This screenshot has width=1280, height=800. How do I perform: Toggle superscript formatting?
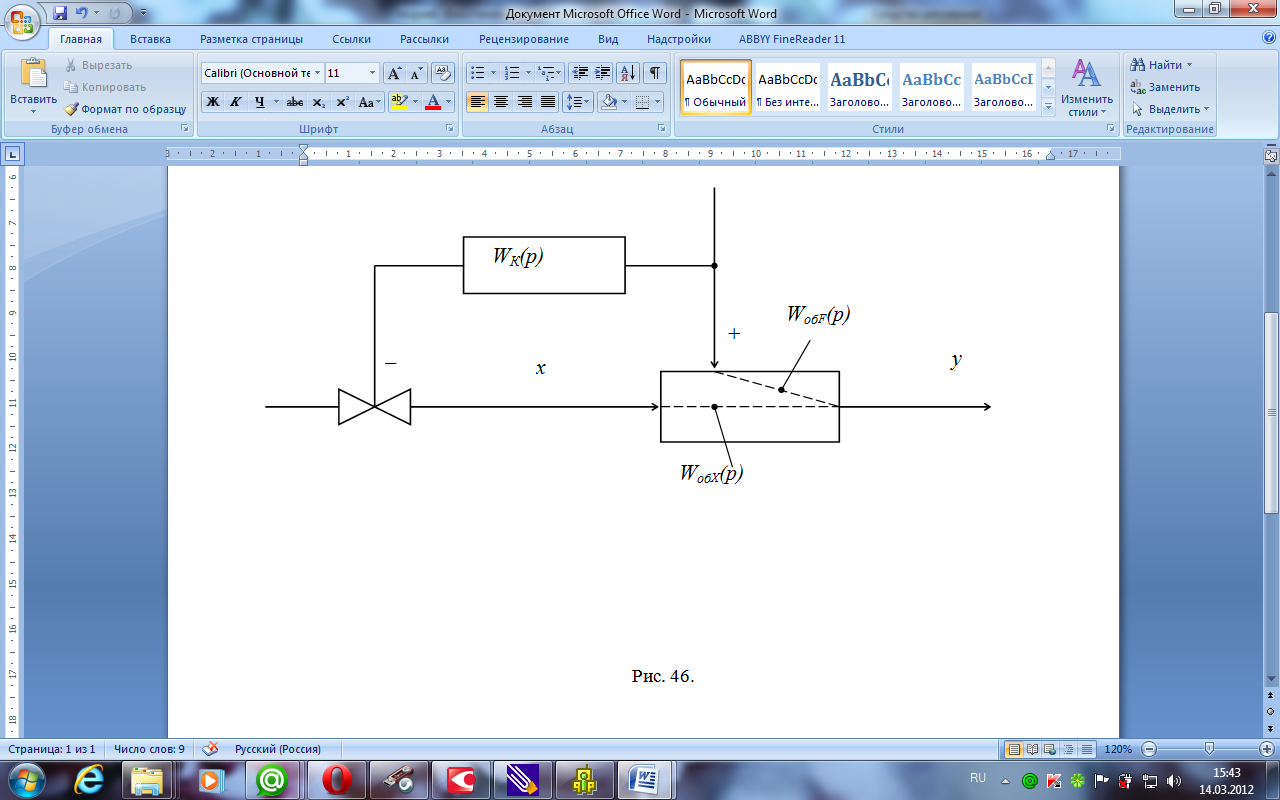(342, 102)
